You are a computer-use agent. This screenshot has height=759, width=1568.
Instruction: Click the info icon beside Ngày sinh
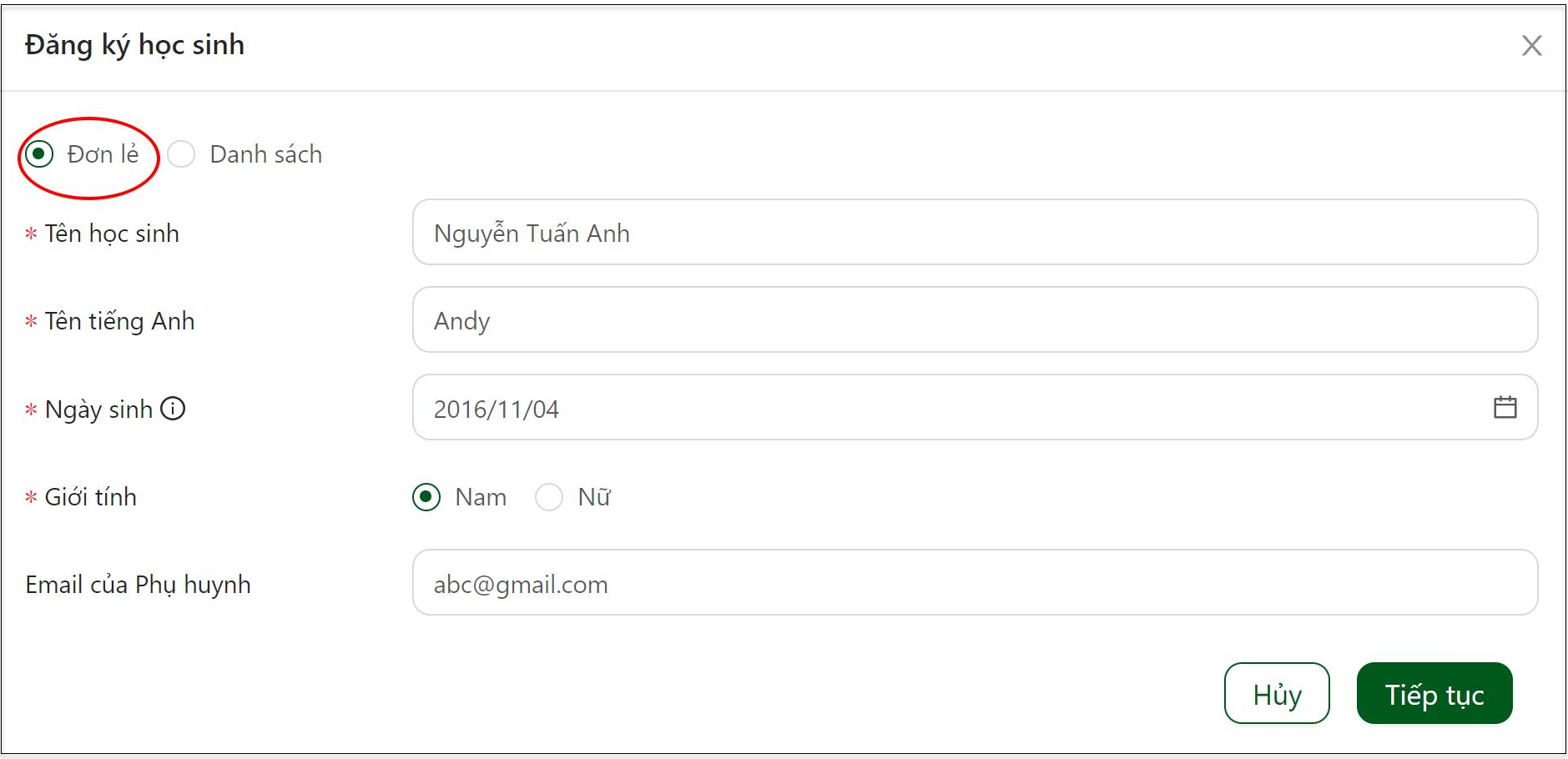coord(173,409)
